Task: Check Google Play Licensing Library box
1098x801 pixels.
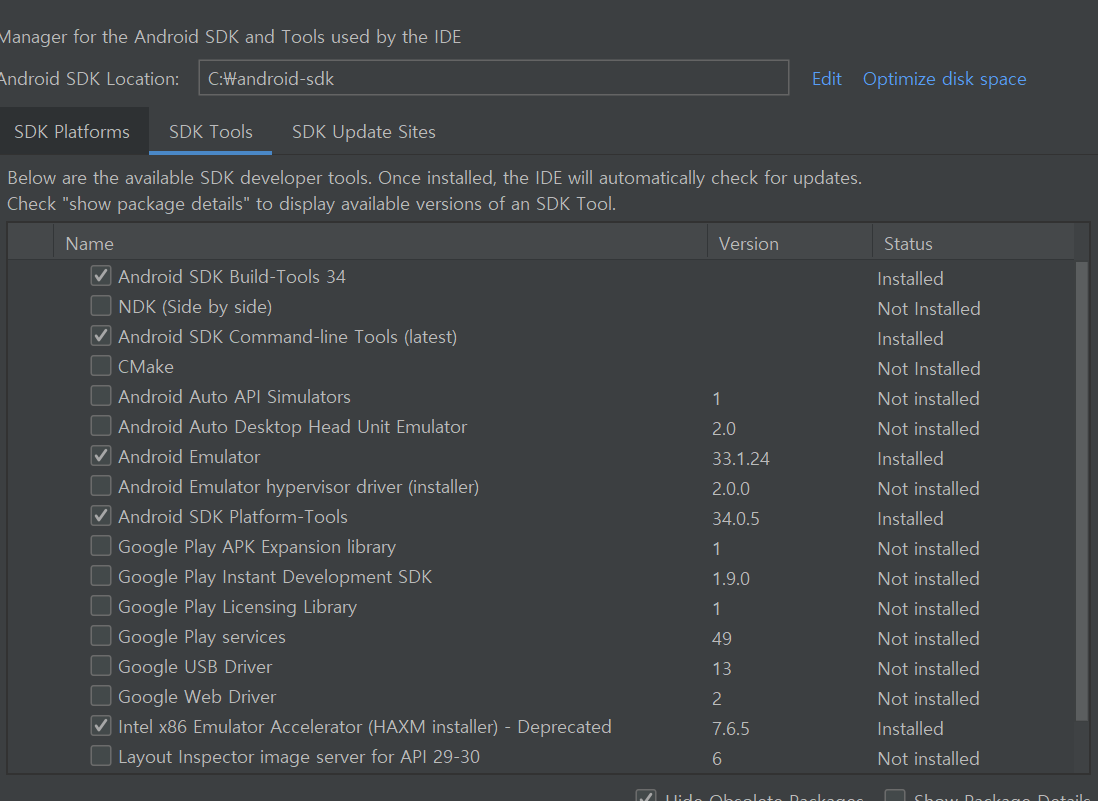Action: point(101,606)
